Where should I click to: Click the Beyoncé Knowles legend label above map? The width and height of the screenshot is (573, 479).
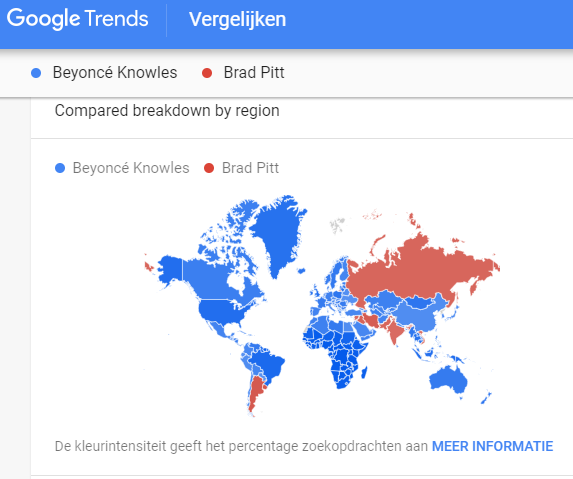point(131,168)
